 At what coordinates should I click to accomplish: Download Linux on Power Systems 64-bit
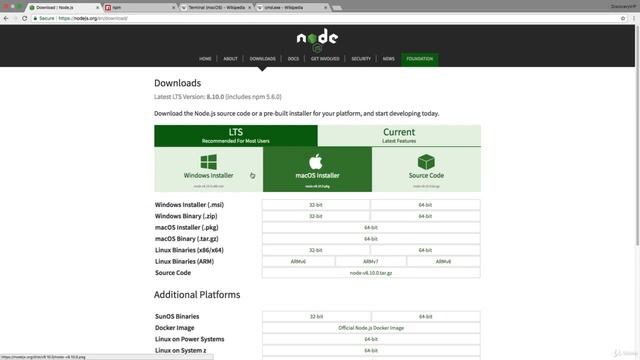click(371, 339)
